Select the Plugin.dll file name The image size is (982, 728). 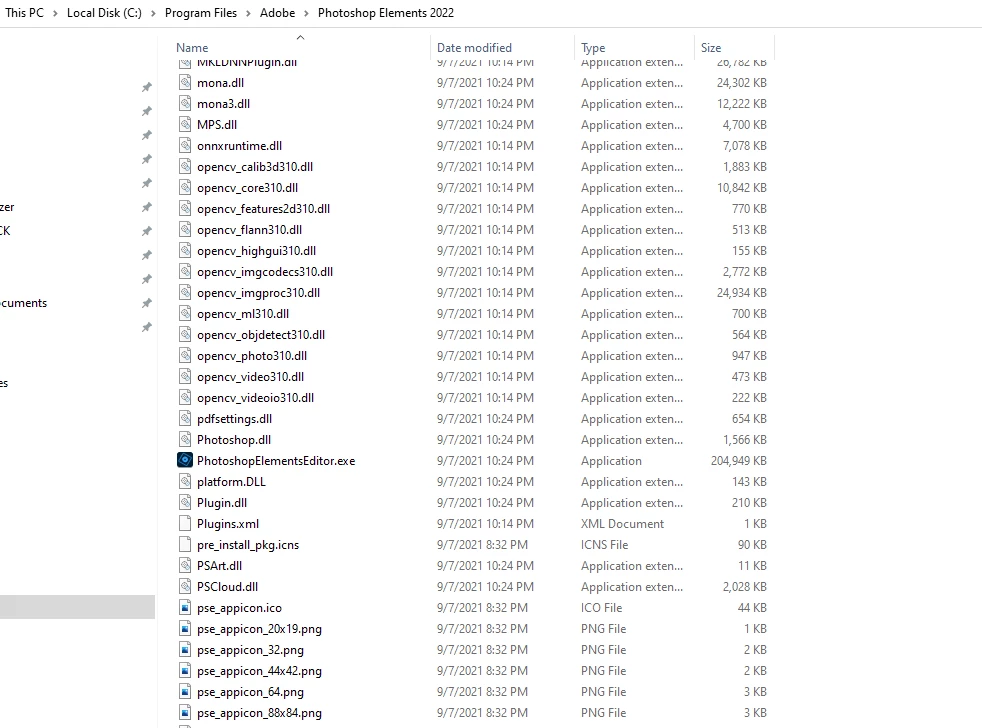coord(222,502)
